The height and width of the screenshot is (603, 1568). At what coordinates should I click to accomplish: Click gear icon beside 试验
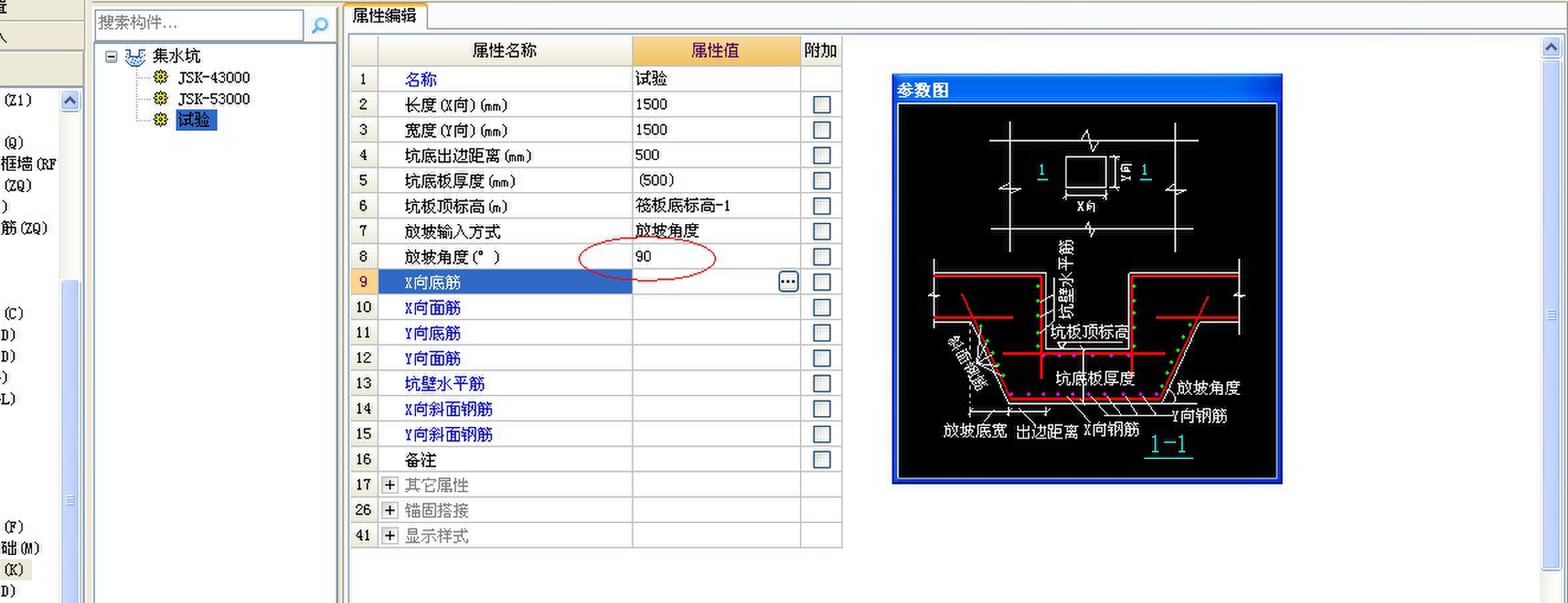(x=161, y=119)
